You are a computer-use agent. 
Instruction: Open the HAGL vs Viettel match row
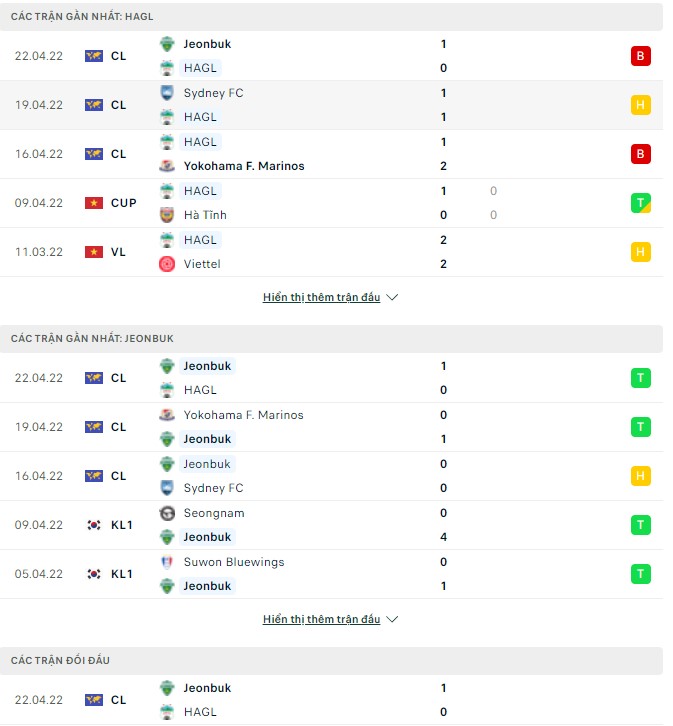(x=330, y=252)
